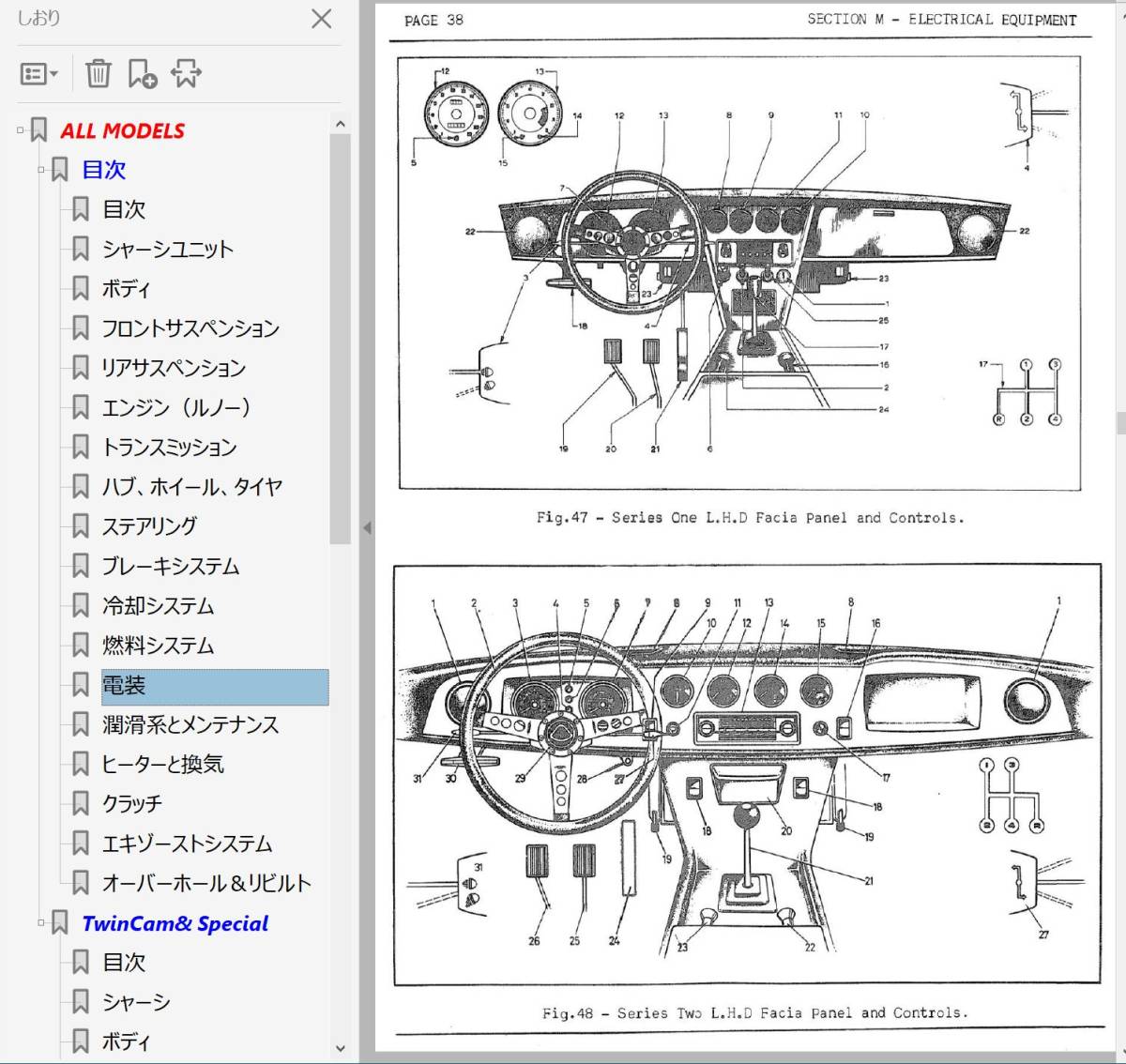Click the bookmark icon beside ヒーターと換気
Viewport: 1126px width, 1064px height.
coord(81,764)
